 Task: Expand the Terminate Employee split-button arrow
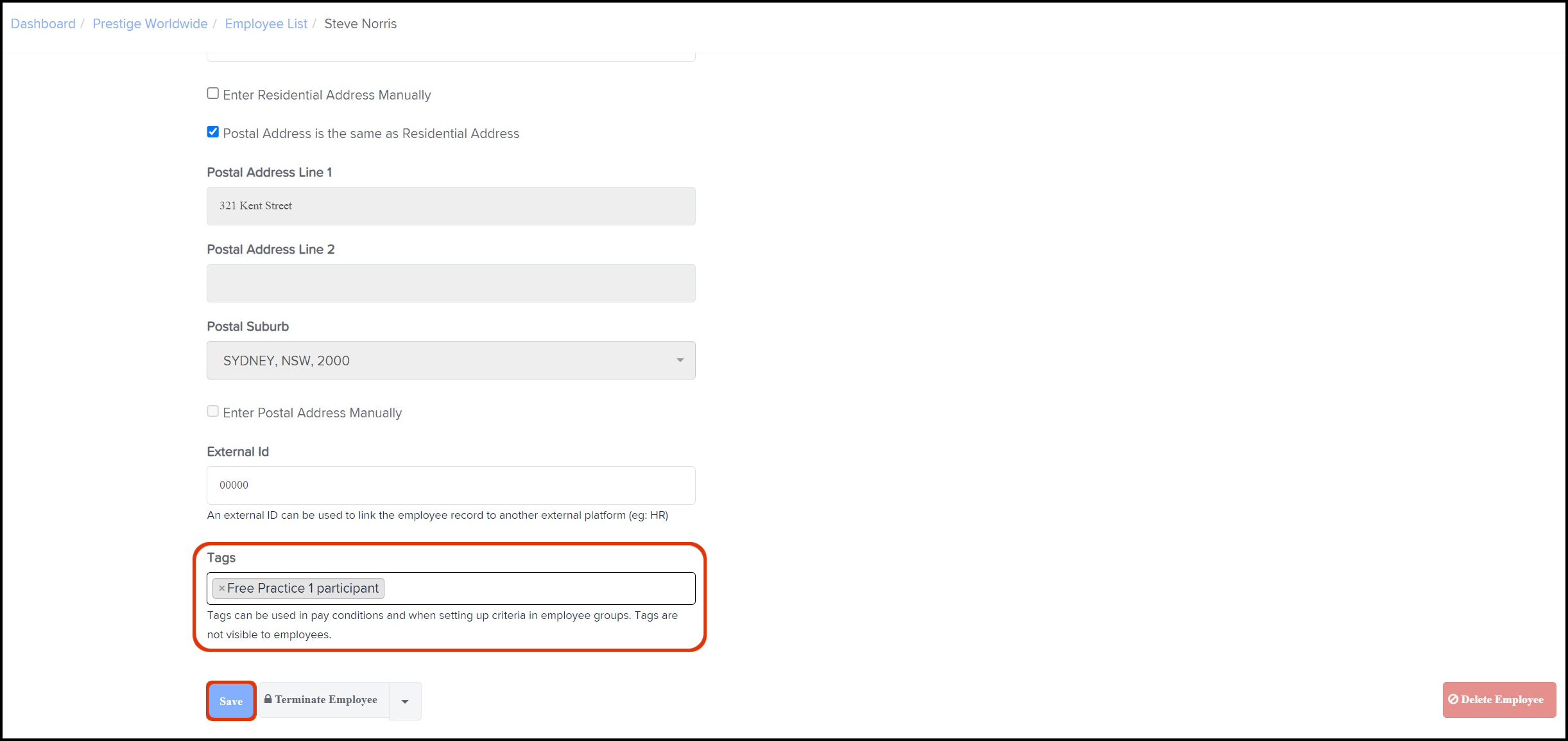click(x=405, y=701)
